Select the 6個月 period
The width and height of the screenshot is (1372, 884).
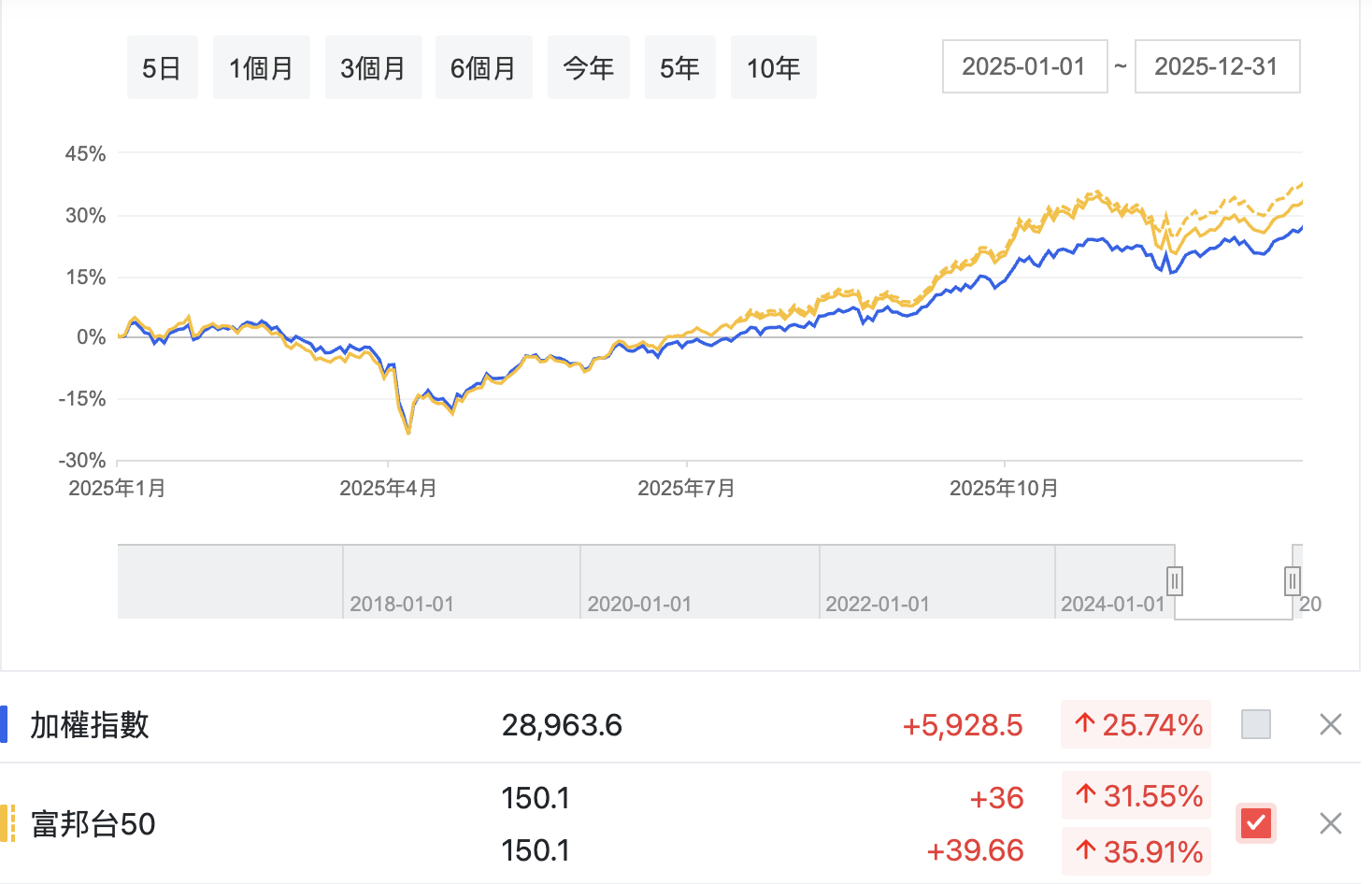coord(483,67)
